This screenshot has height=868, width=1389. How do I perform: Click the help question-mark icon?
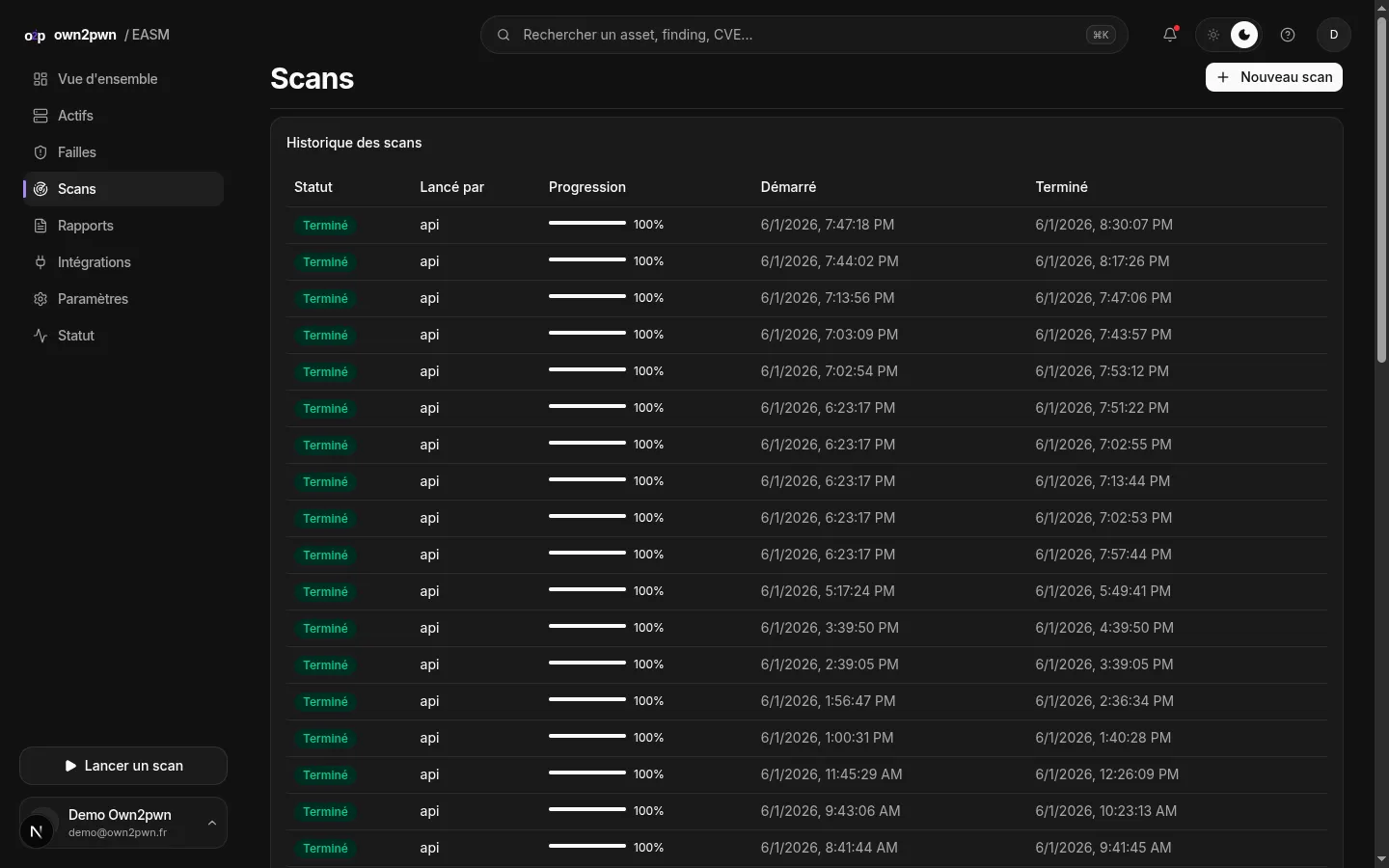[1288, 35]
